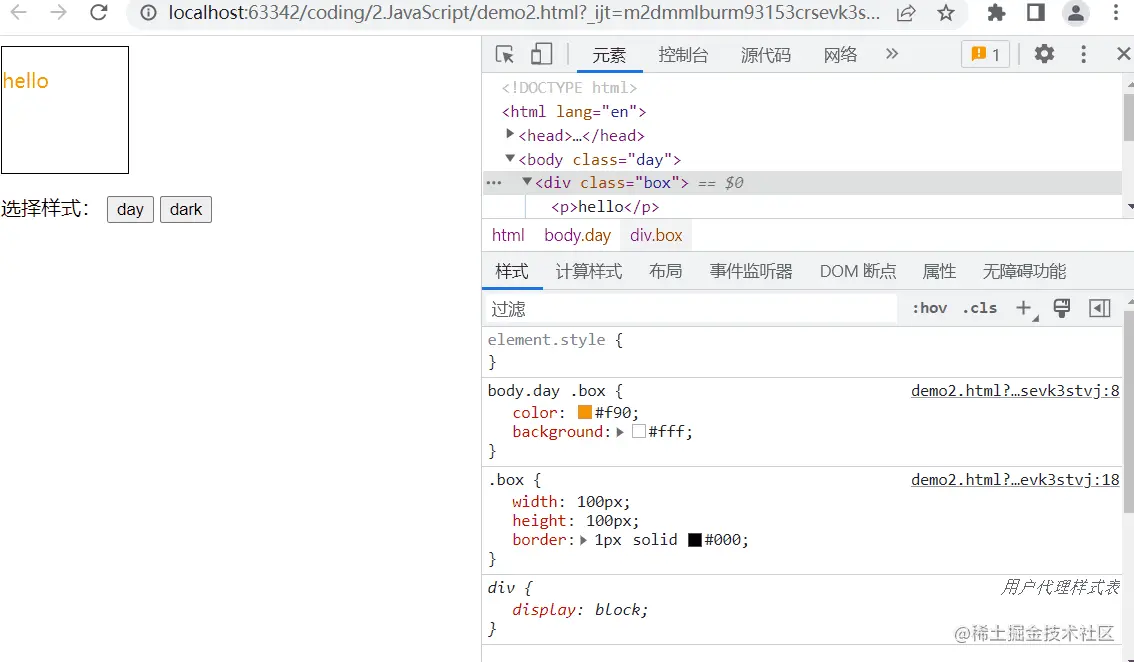Show more DevTools tabs with chevrons
This screenshot has height=662, width=1134.
[892, 54]
